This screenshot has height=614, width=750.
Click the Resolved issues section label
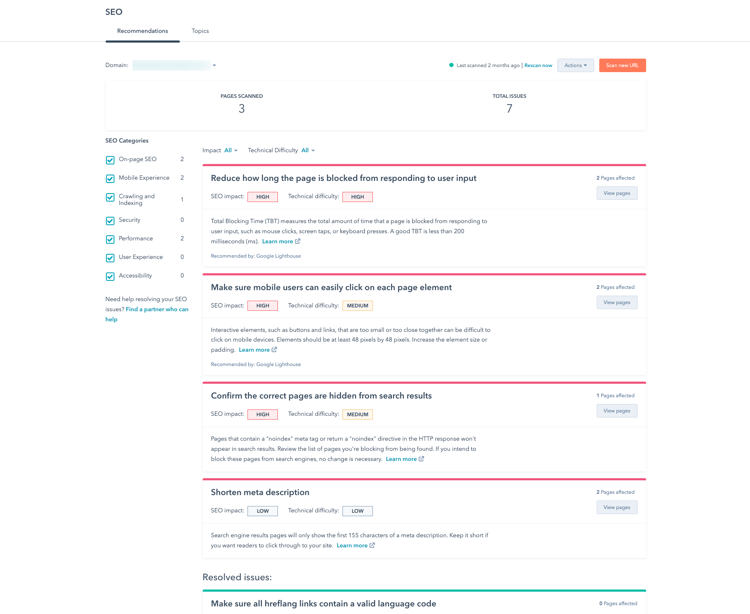237,577
